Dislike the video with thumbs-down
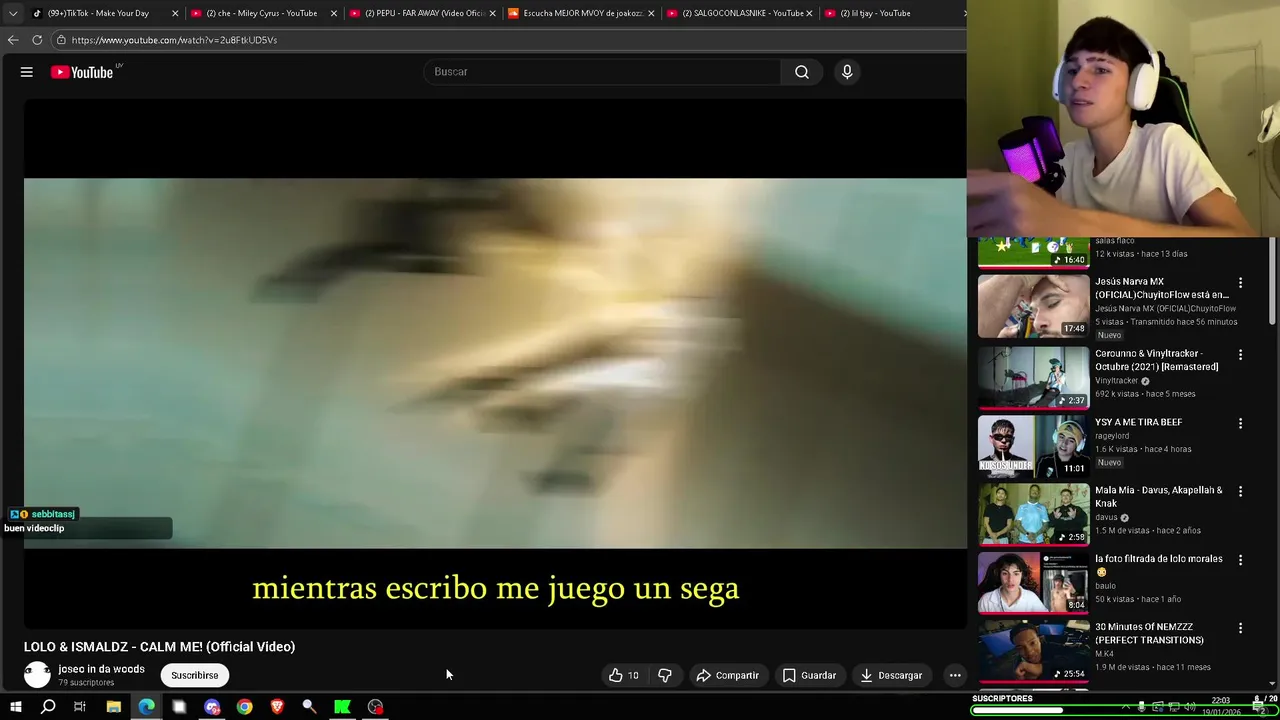This screenshot has height=720, width=1280. click(x=665, y=675)
